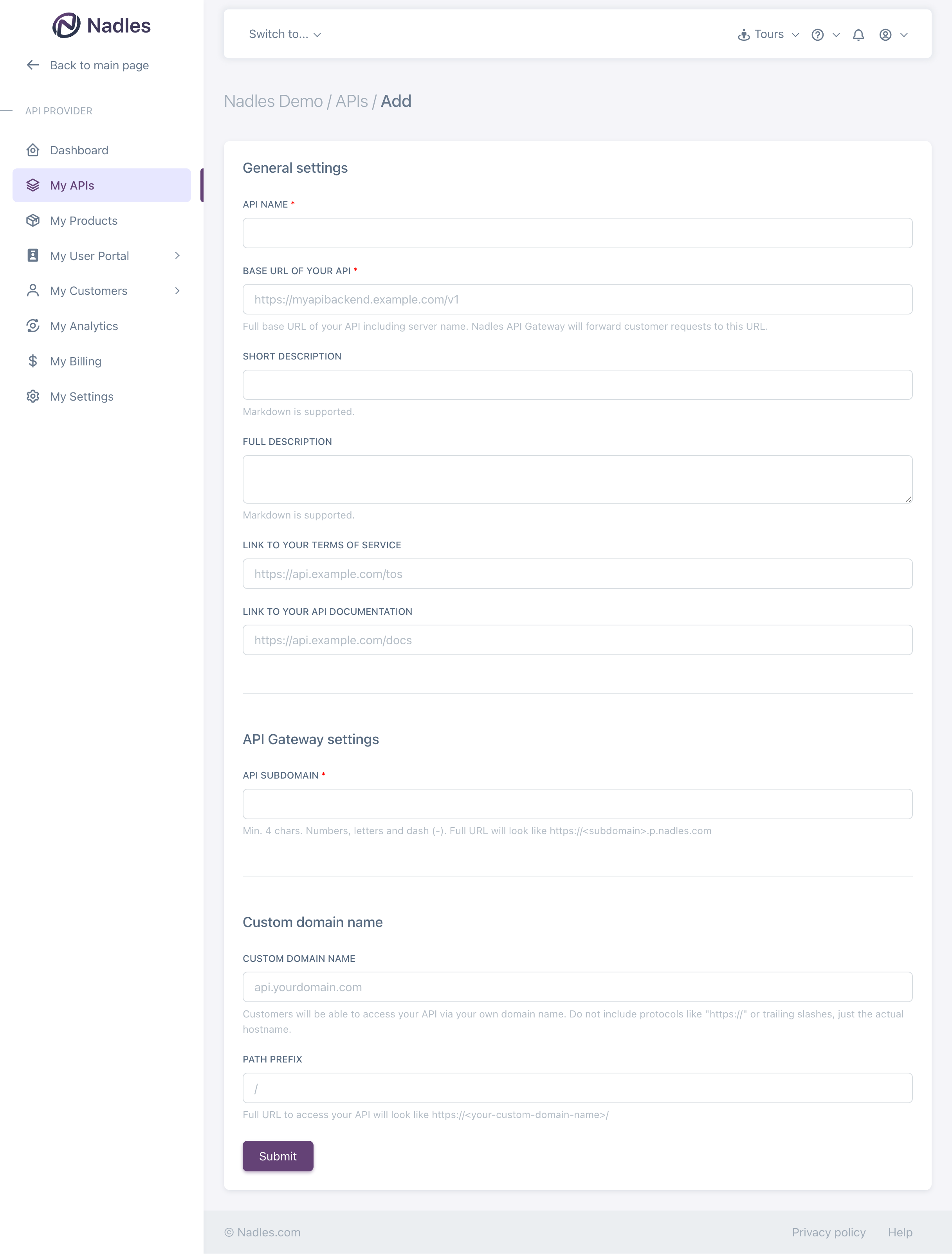Click the My Billing dollar icon
The width and height of the screenshot is (952, 1254).
[33, 361]
